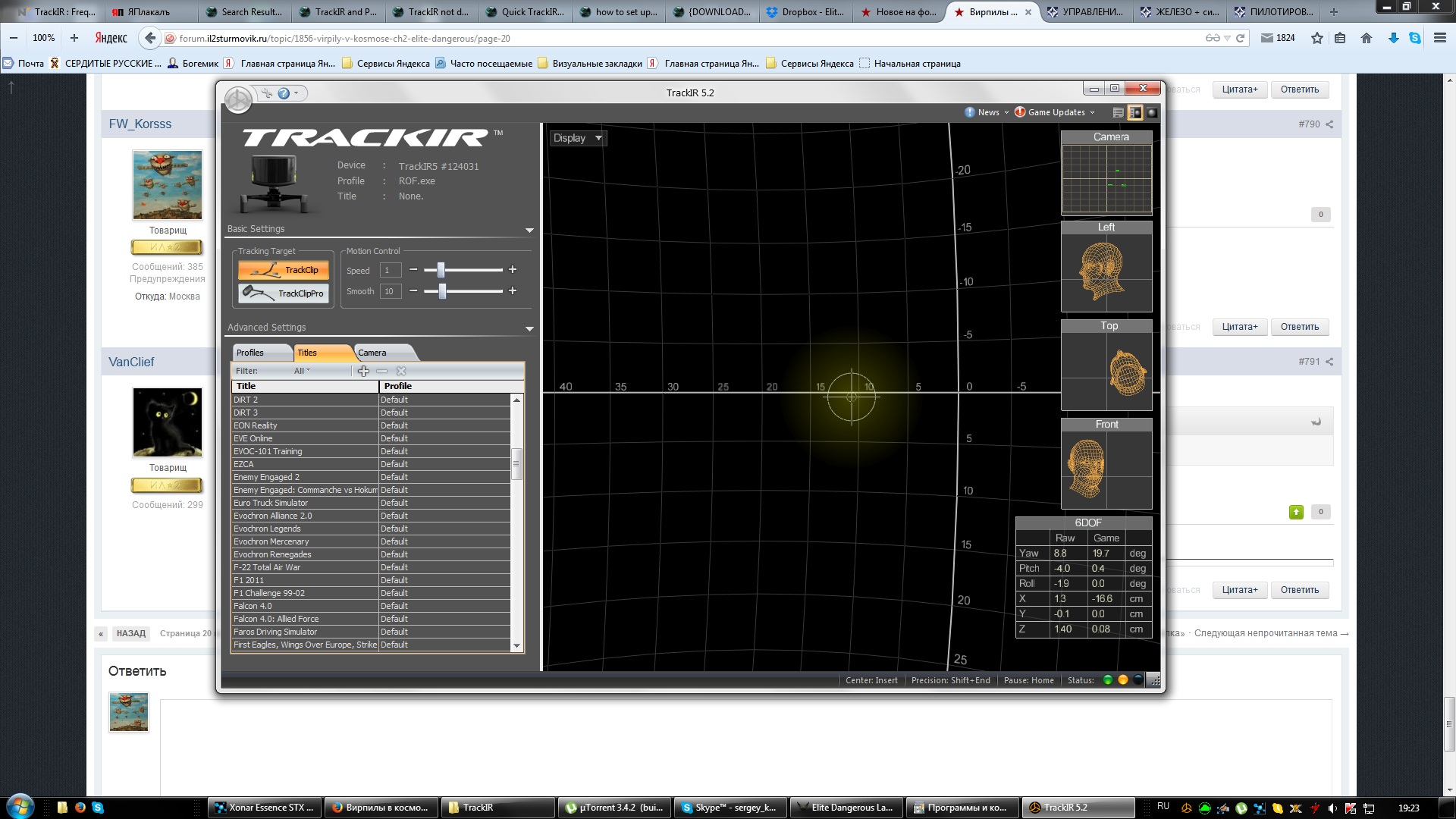Open the quick toolbar dropdown arrow beside help
Viewport: 1456px width, 819px height.
tap(297, 93)
